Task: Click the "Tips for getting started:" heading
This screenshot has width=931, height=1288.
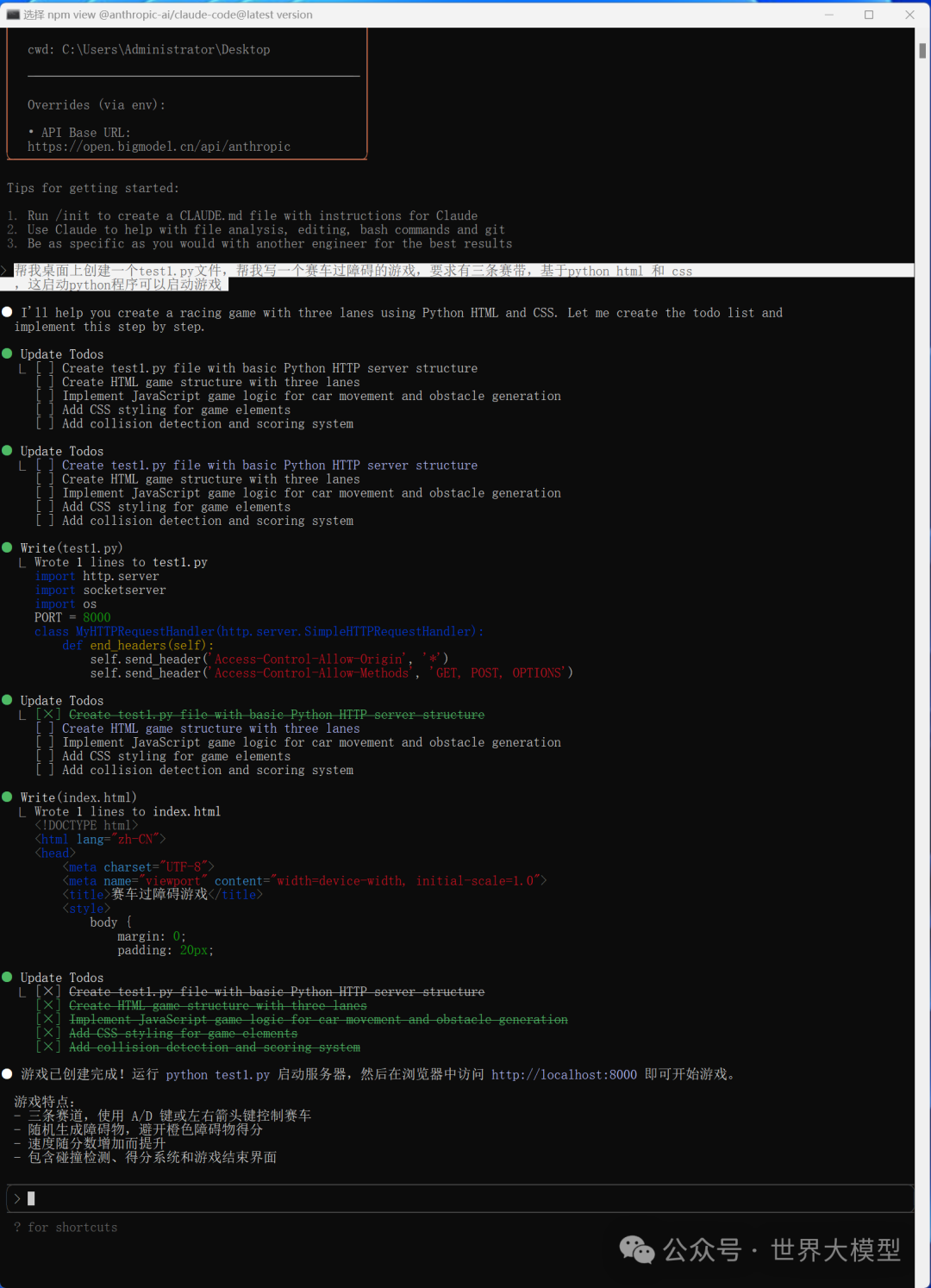Action: click(93, 188)
